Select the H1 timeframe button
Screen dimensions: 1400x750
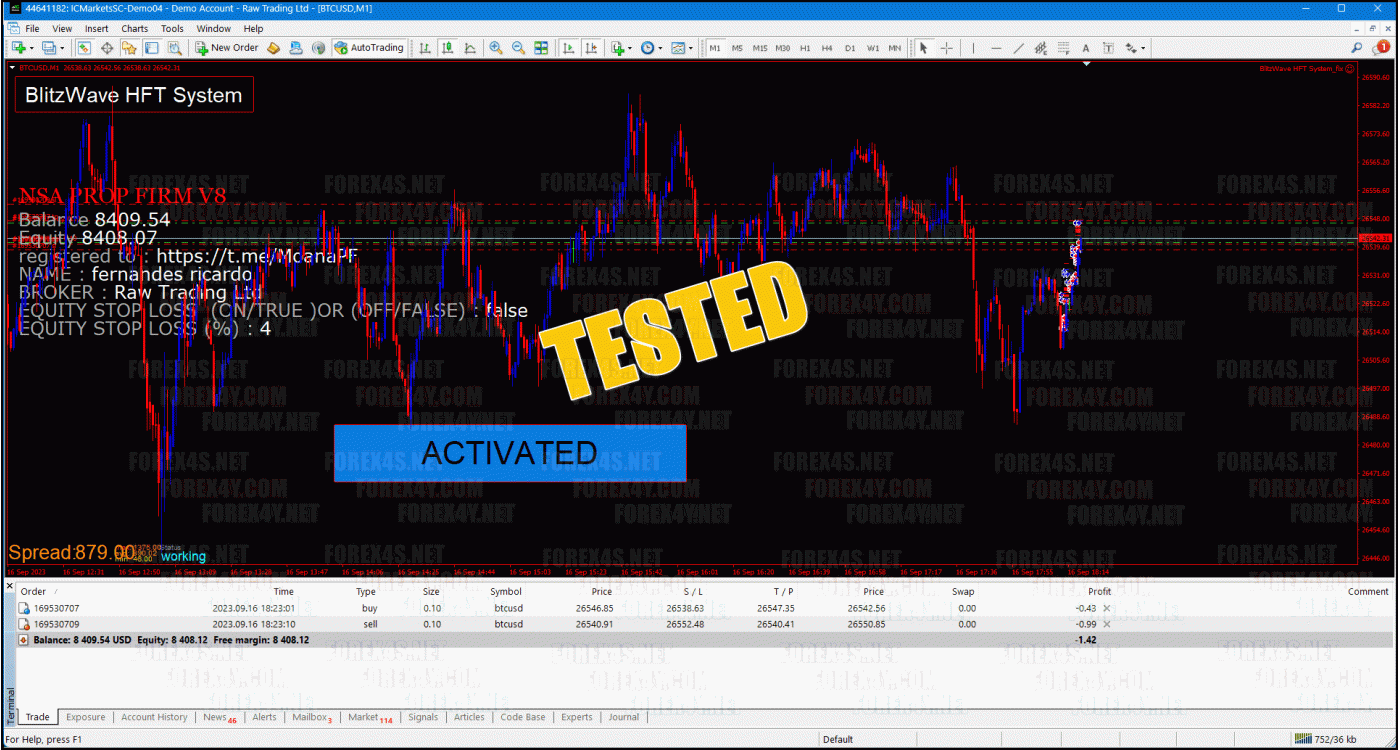[x=805, y=47]
